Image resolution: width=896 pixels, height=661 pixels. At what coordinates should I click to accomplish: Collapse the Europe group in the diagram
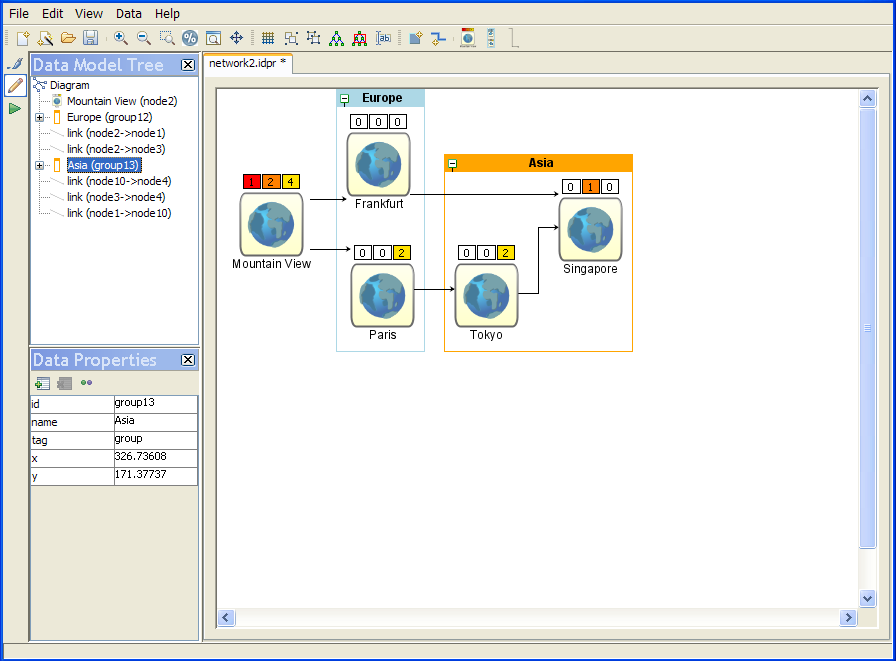click(x=345, y=99)
